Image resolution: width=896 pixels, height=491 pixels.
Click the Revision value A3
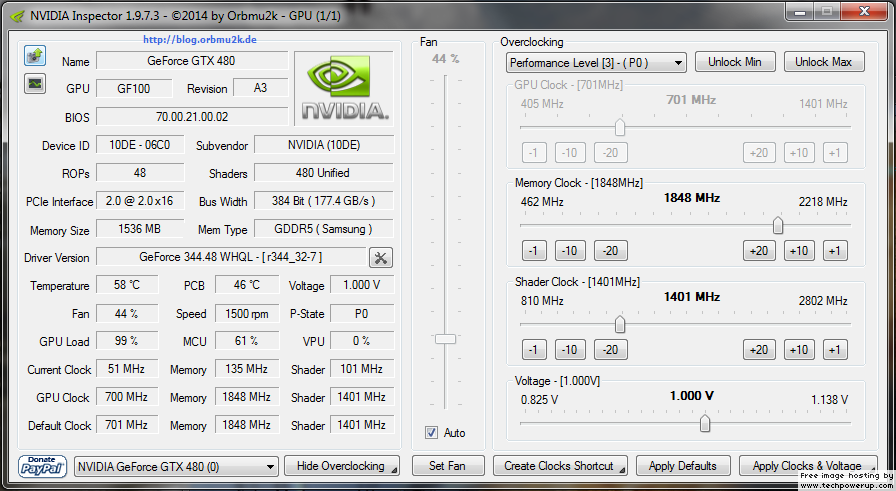261,88
